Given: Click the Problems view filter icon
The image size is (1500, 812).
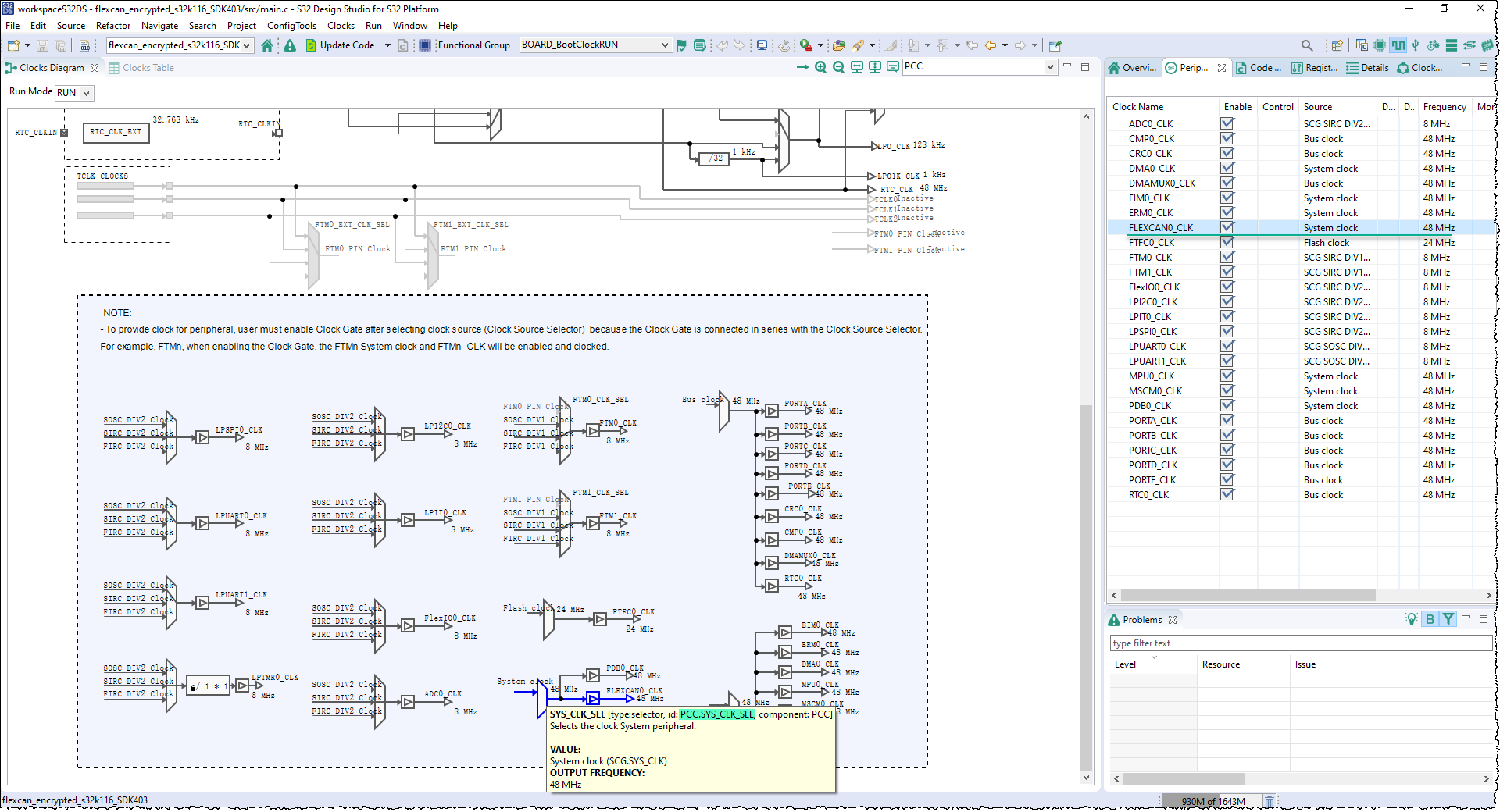Looking at the screenshot, I should coord(1448,619).
